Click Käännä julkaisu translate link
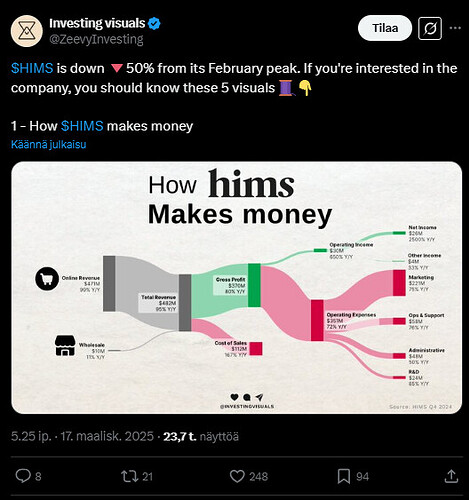Screen dimensions: 469x500 click(49, 144)
